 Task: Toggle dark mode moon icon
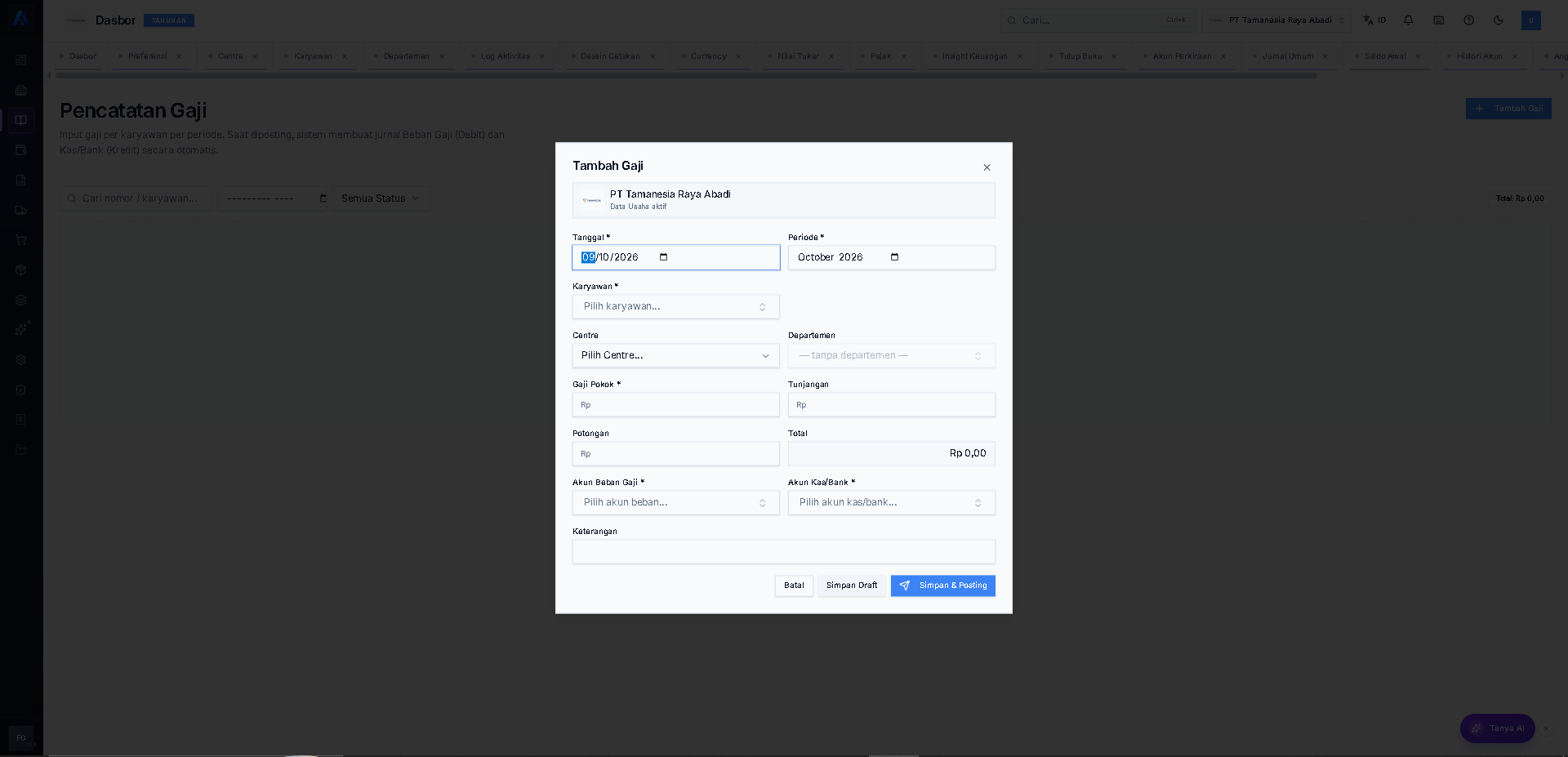click(x=1499, y=20)
